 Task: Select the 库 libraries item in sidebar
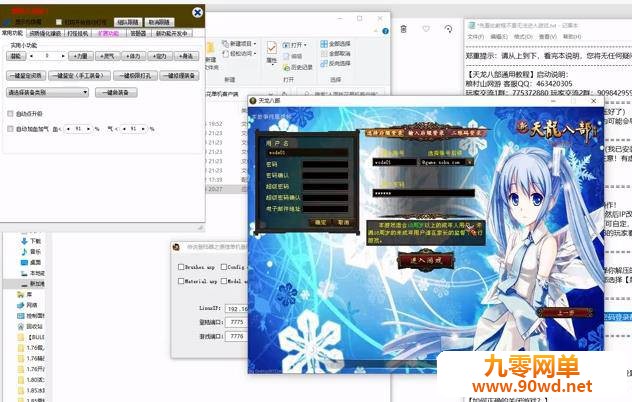[x=25, y=294]
